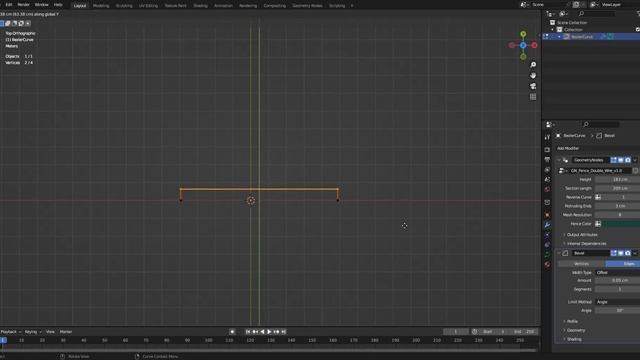Viewport: 640px width, 360px height.
Task: Jump to previous keyframe
Action: [255, 332]
